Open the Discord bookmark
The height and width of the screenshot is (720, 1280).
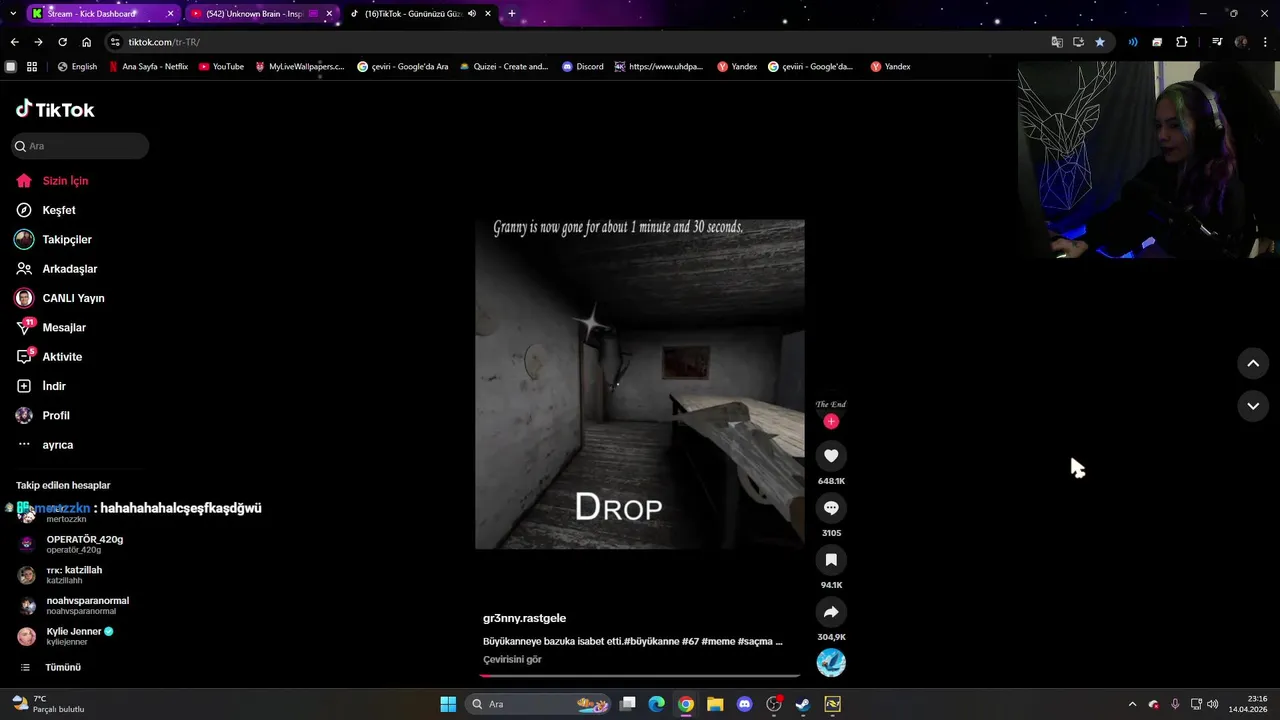coord(582,67)
